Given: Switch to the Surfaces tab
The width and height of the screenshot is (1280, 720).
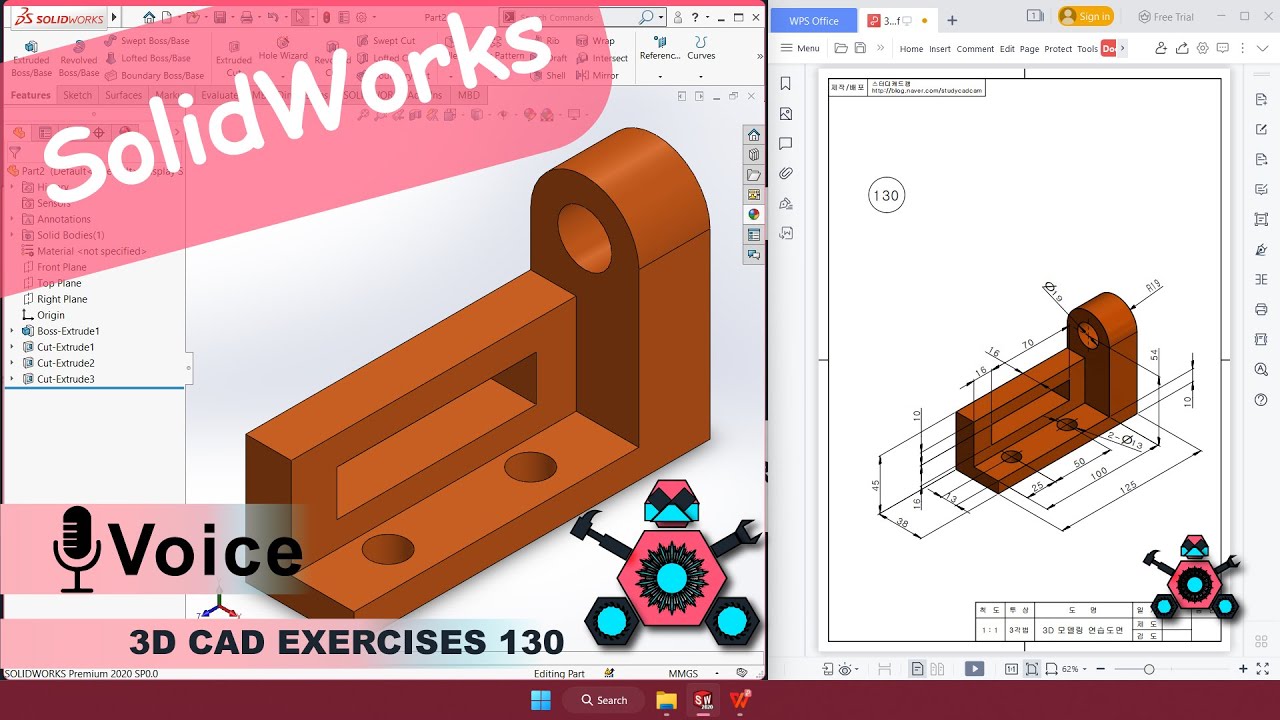Looking at the screenshot, I should (123, 95).
